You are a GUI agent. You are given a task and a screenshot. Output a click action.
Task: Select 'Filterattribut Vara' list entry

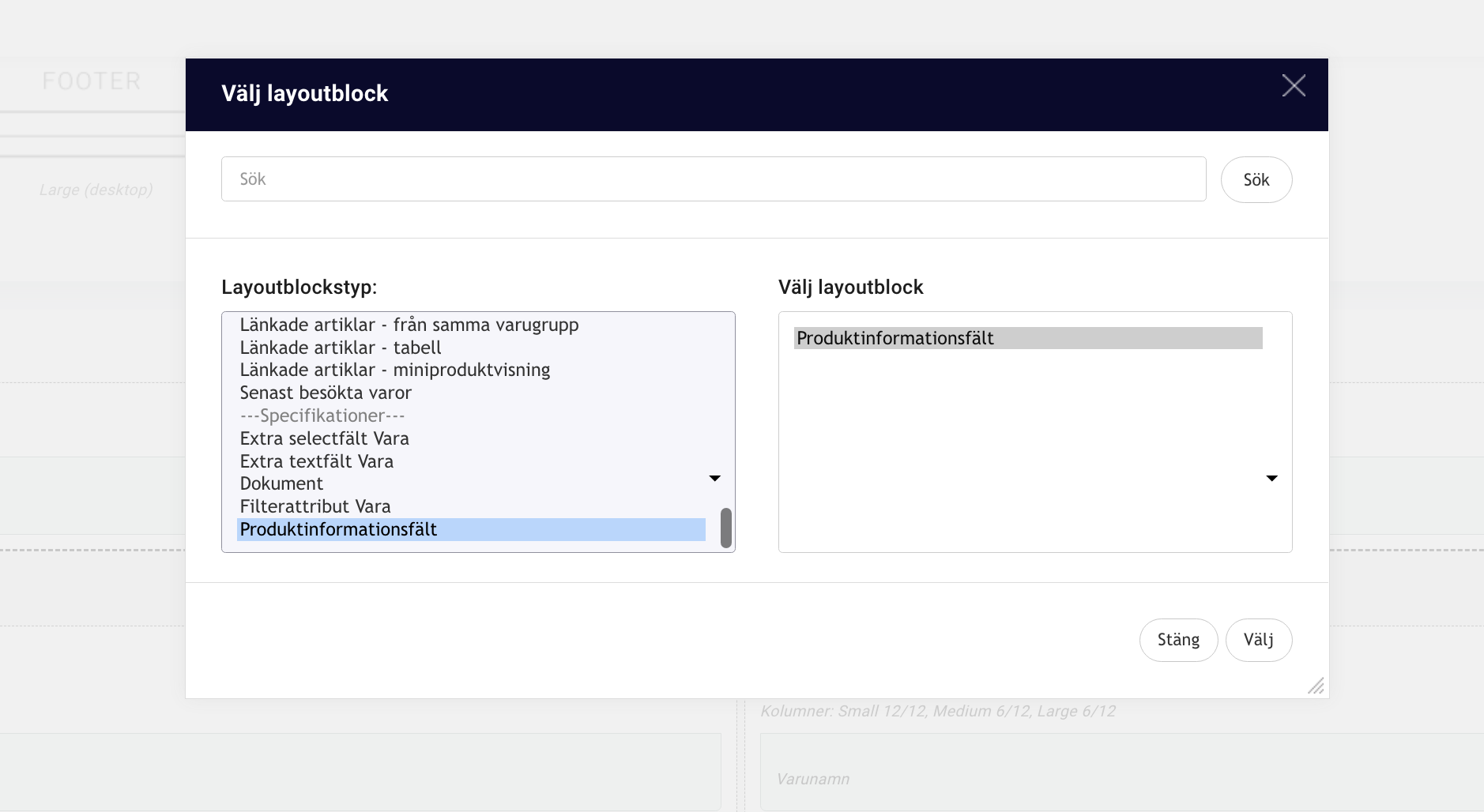click(x=471, y=506)
